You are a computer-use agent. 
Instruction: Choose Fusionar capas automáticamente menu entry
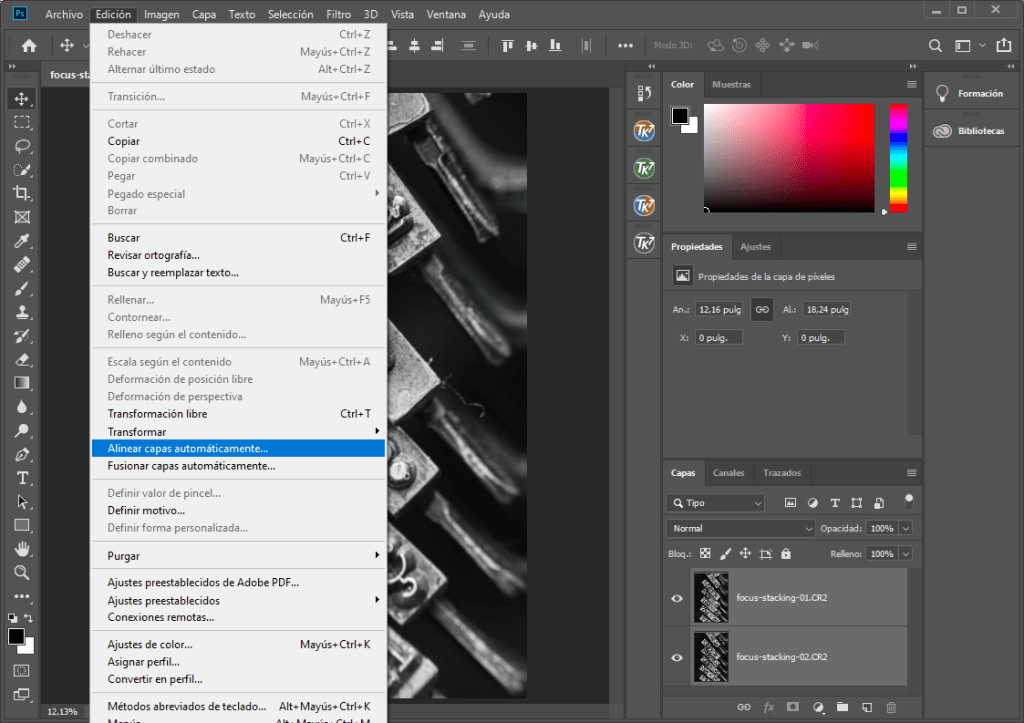pyautogui.click(x=191, y=466)
